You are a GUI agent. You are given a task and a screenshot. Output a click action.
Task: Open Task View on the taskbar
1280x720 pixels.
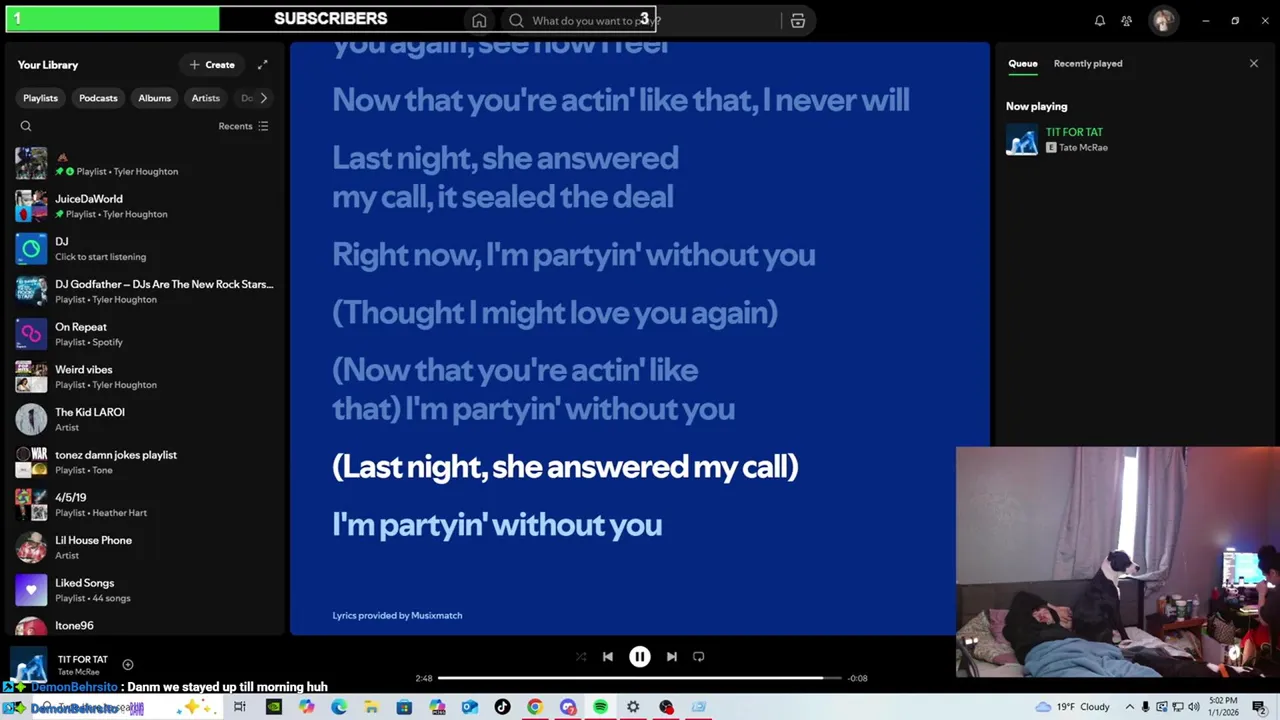[x=240, y=707]
